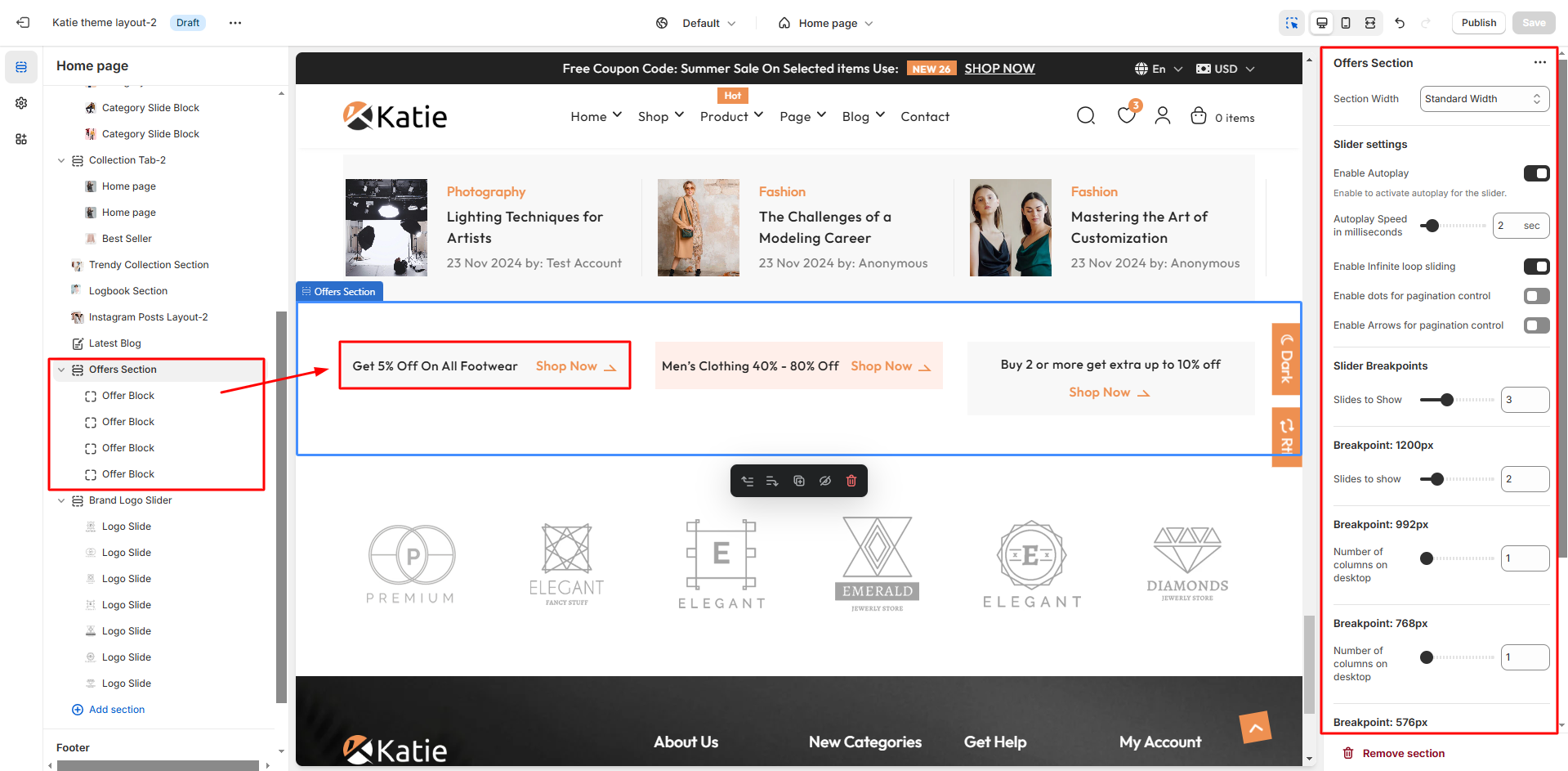The image size is (1568, 771).
Task: Toggle Enable Autoplay switch
Action: (1536, 173)
